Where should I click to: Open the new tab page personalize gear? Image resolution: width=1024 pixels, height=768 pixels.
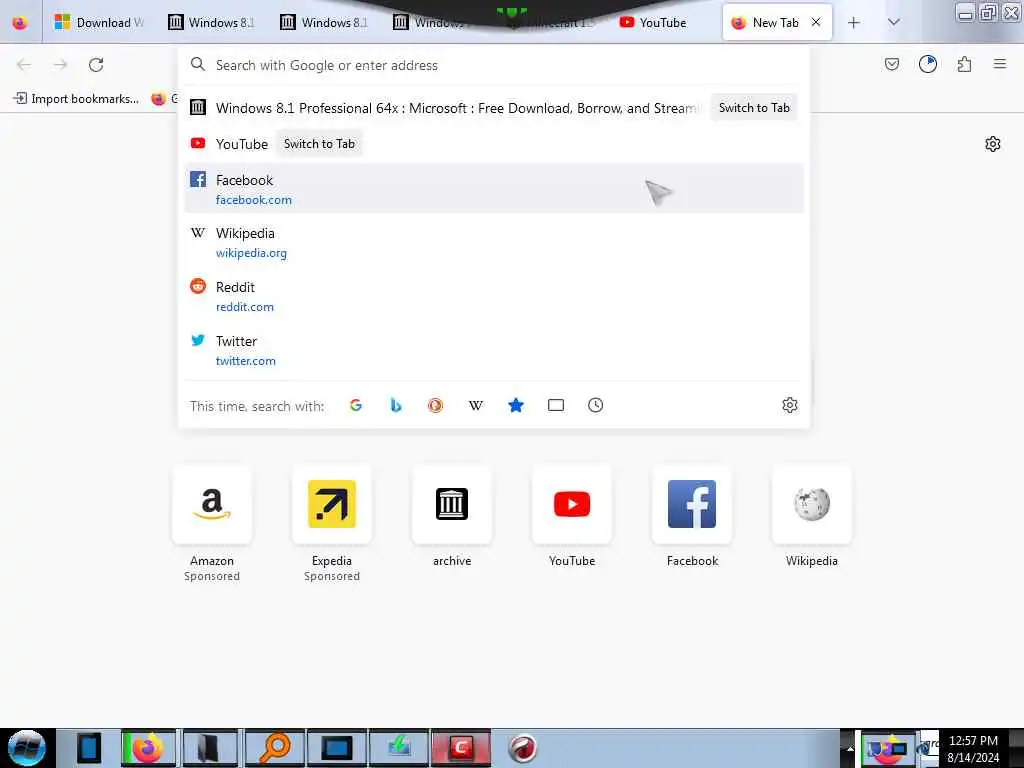(993, 144)
